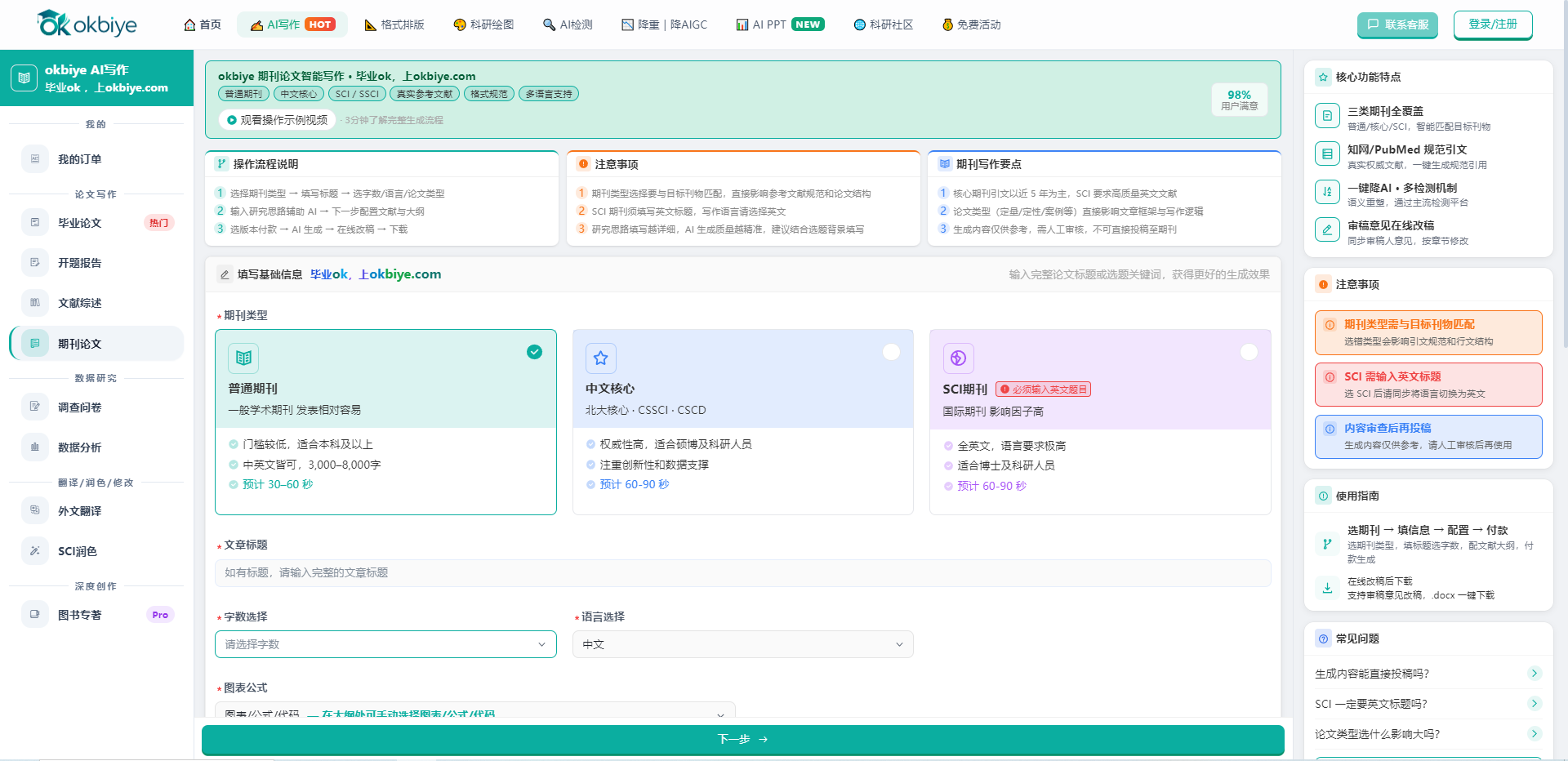1568x761 pixels.
Task: Open 降重 | 降AIGC navigation item
Action: click(x=665, y=24)
